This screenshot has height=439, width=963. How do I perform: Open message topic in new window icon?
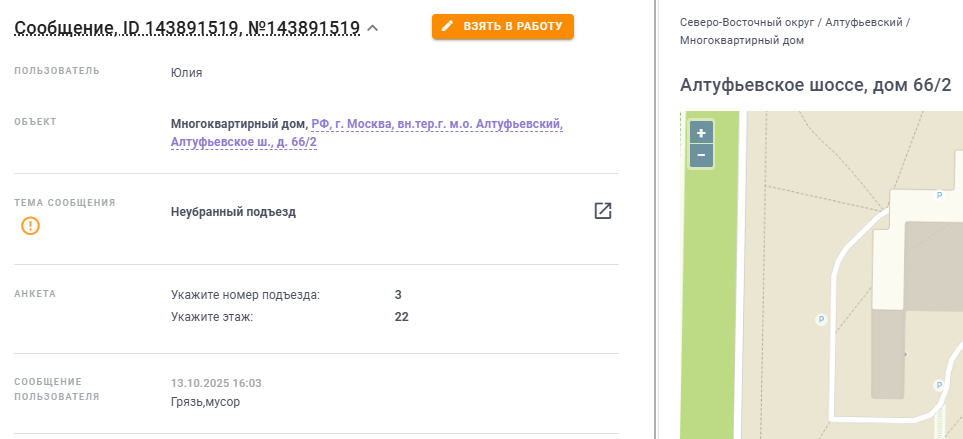tap(603, 211)
